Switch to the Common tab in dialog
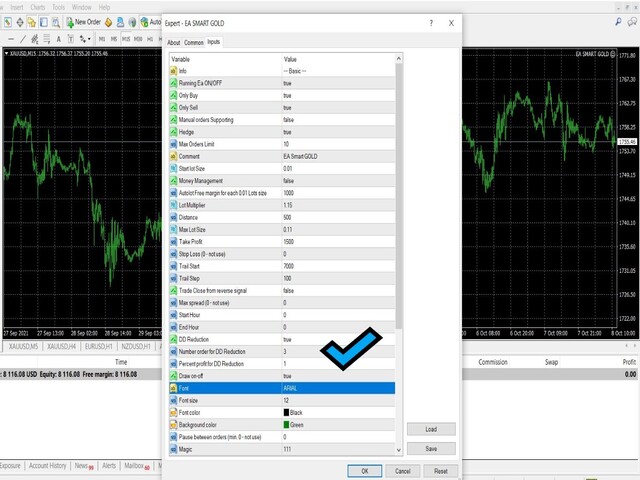The width and height of the screenshot is (640, 480). click(x=193, y=42)
